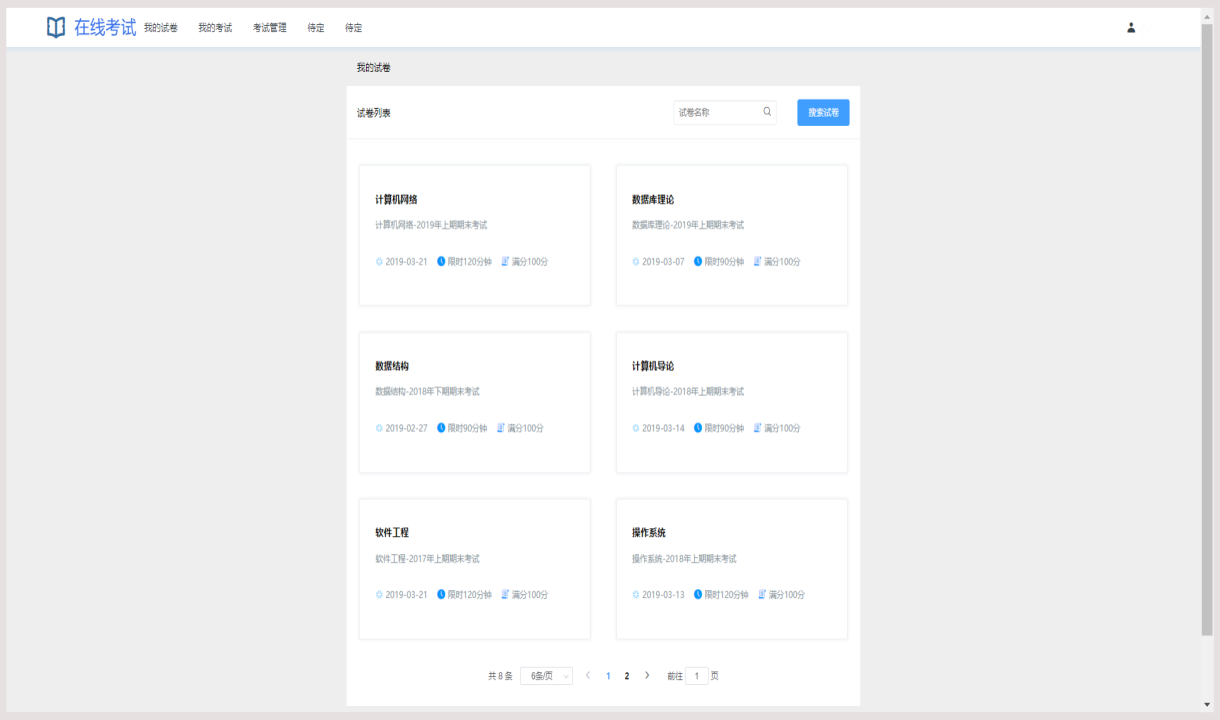Click date icon on 软件工程 card
Viewport: 1220px width, 720px height.
click(379, 595)
